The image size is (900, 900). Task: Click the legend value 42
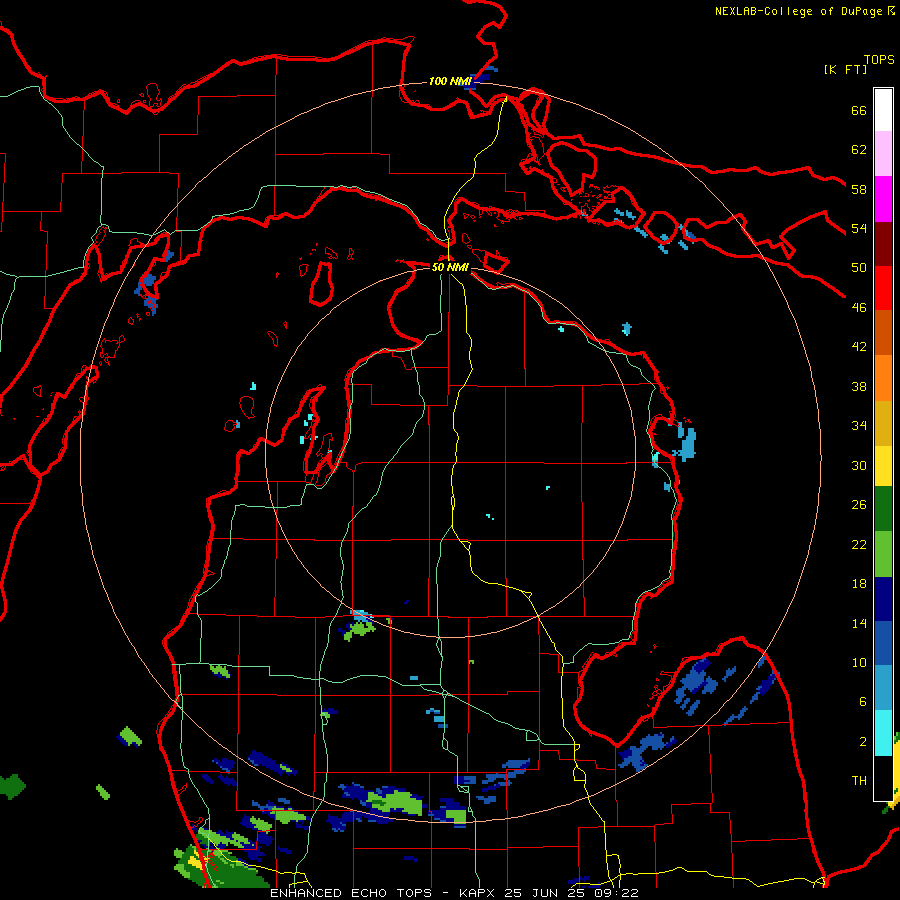859,347
